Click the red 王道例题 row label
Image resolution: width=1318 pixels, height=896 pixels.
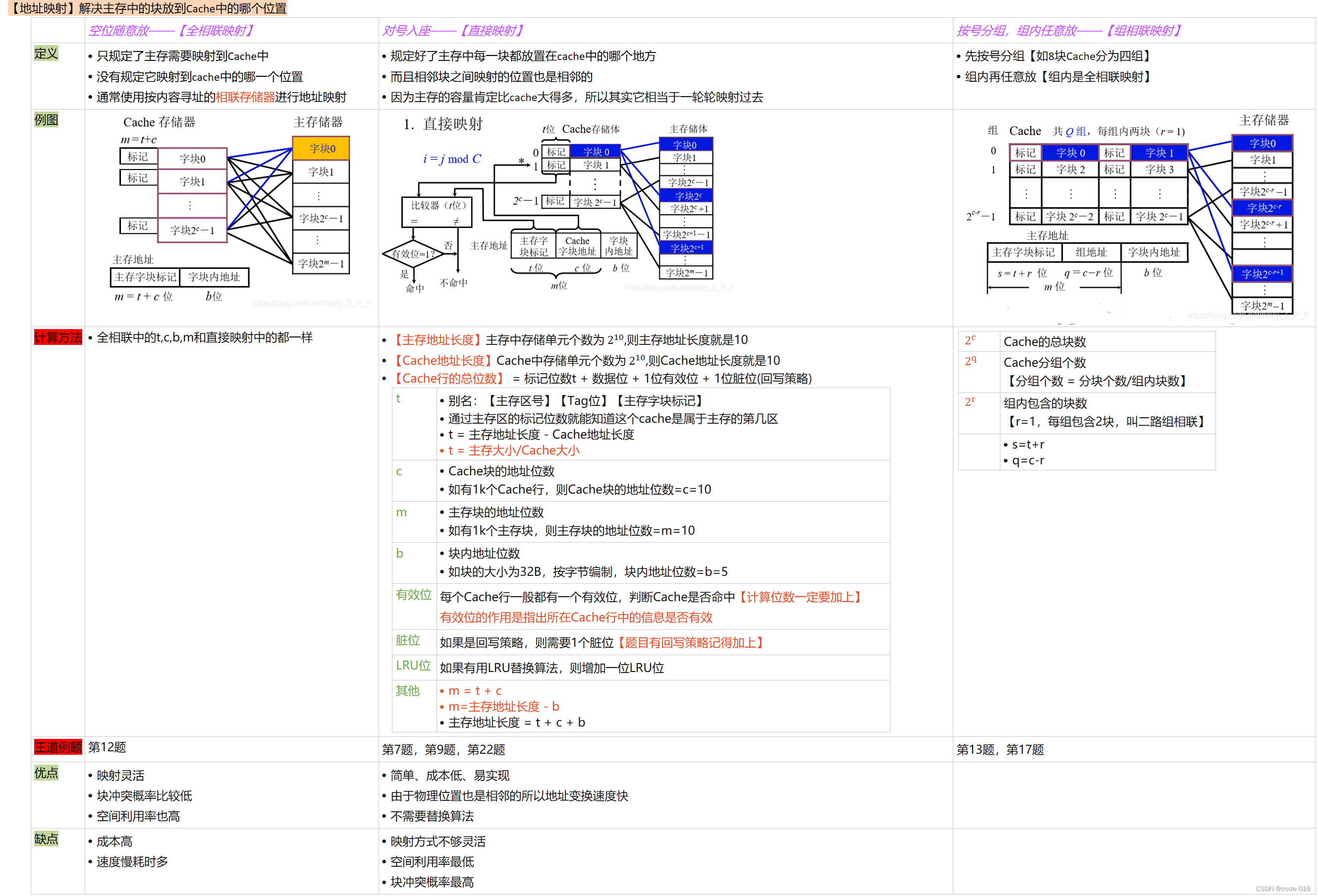click(58, 747)
